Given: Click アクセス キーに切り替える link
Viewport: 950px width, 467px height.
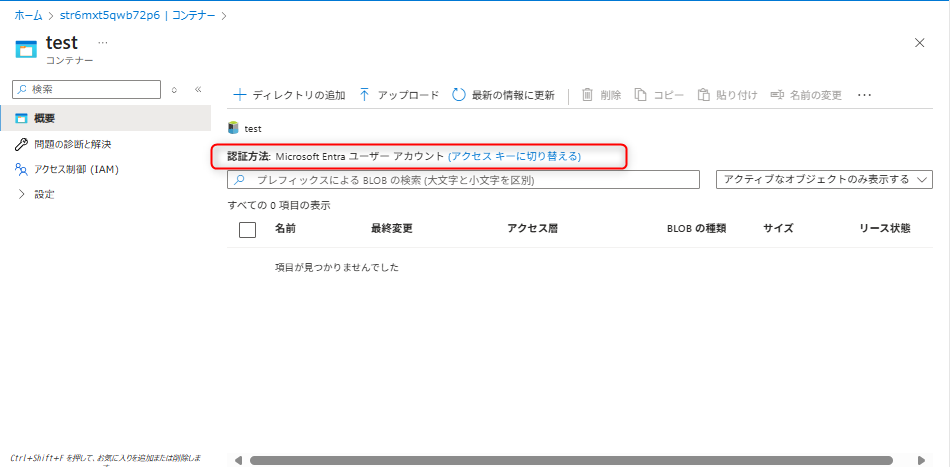Looking at the screenshot, I should (514, 156).
